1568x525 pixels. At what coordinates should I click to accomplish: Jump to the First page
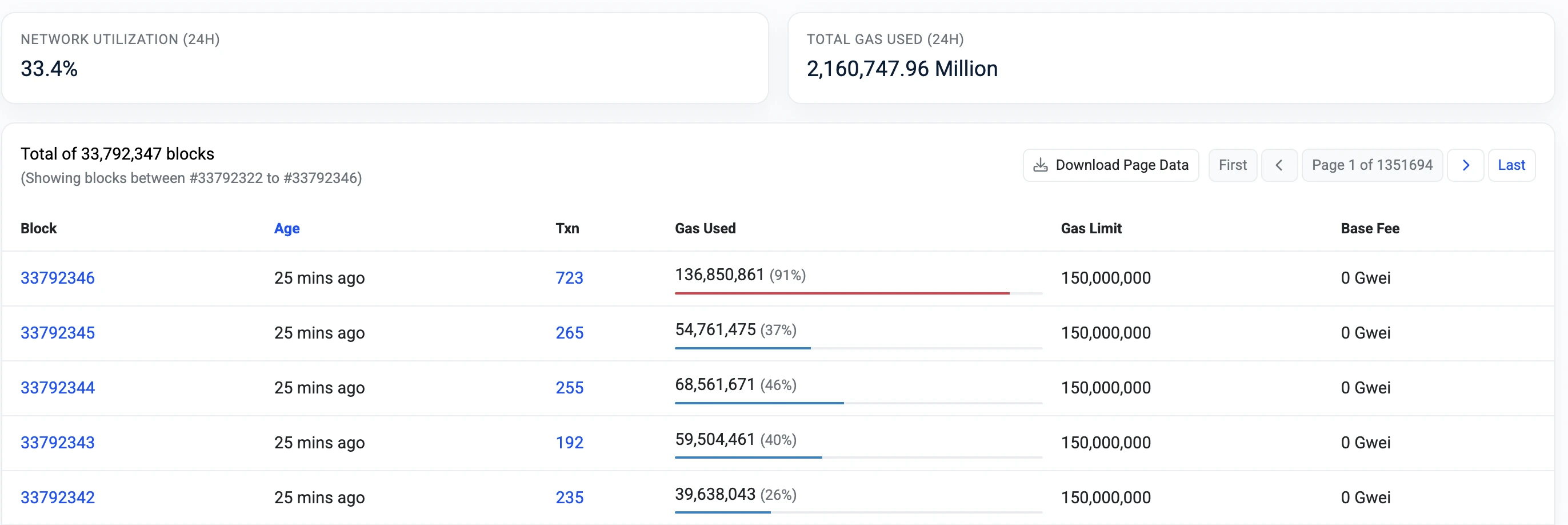click(1232, 165)
